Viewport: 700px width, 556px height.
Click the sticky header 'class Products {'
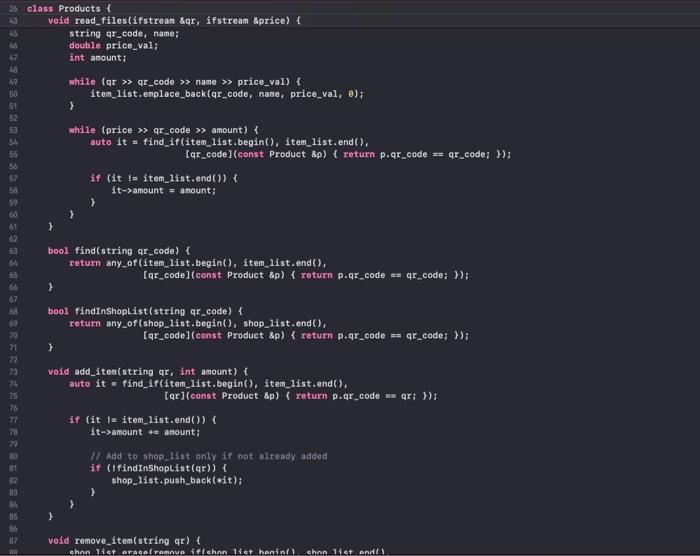69,8
